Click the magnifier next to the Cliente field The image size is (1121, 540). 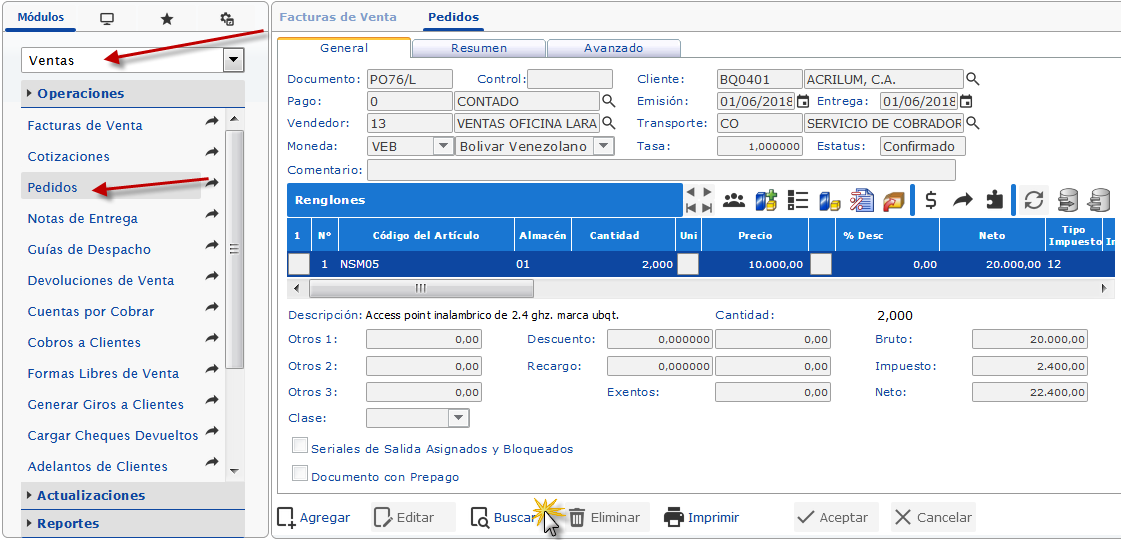click(x=972, y=79)
